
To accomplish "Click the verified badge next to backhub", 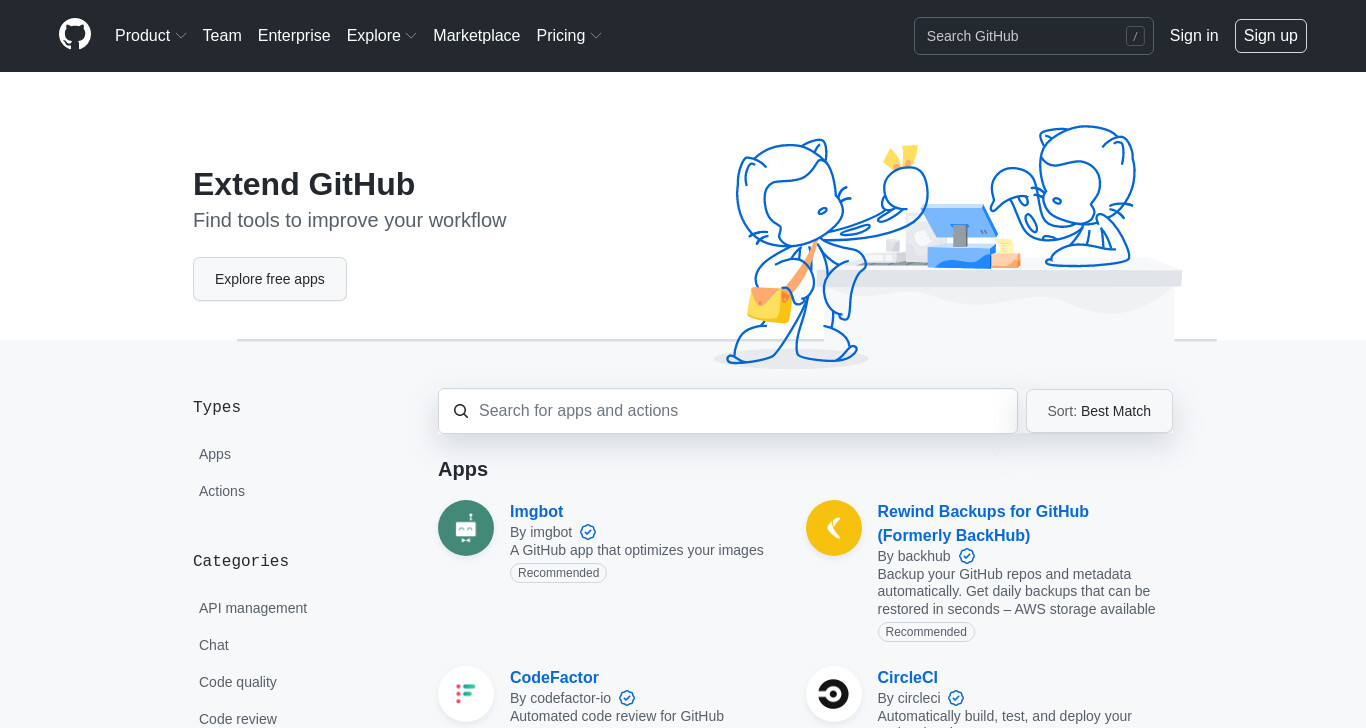I will click(967, 556).
